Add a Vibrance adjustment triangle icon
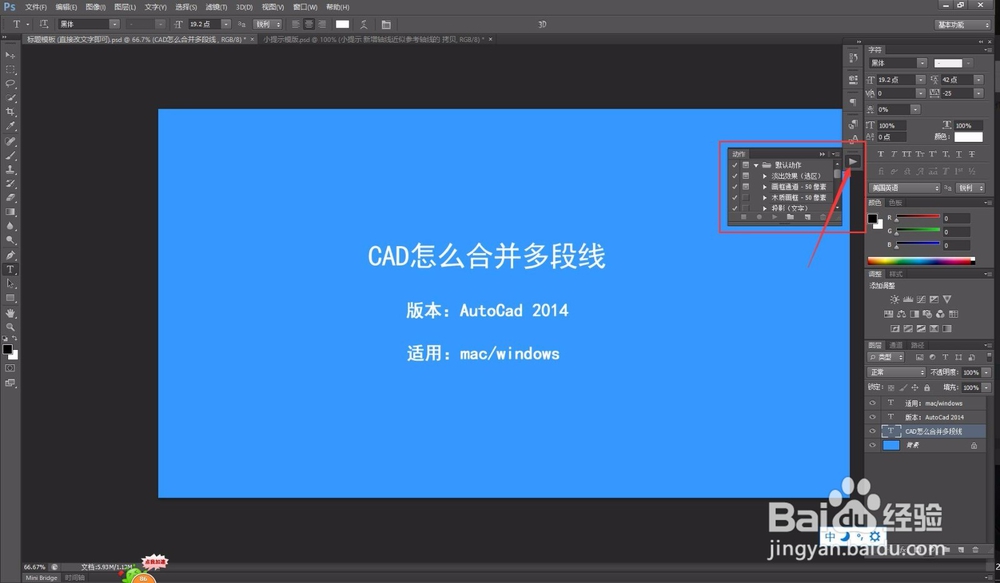This screenshot has height=583, width=1000. 947,299
